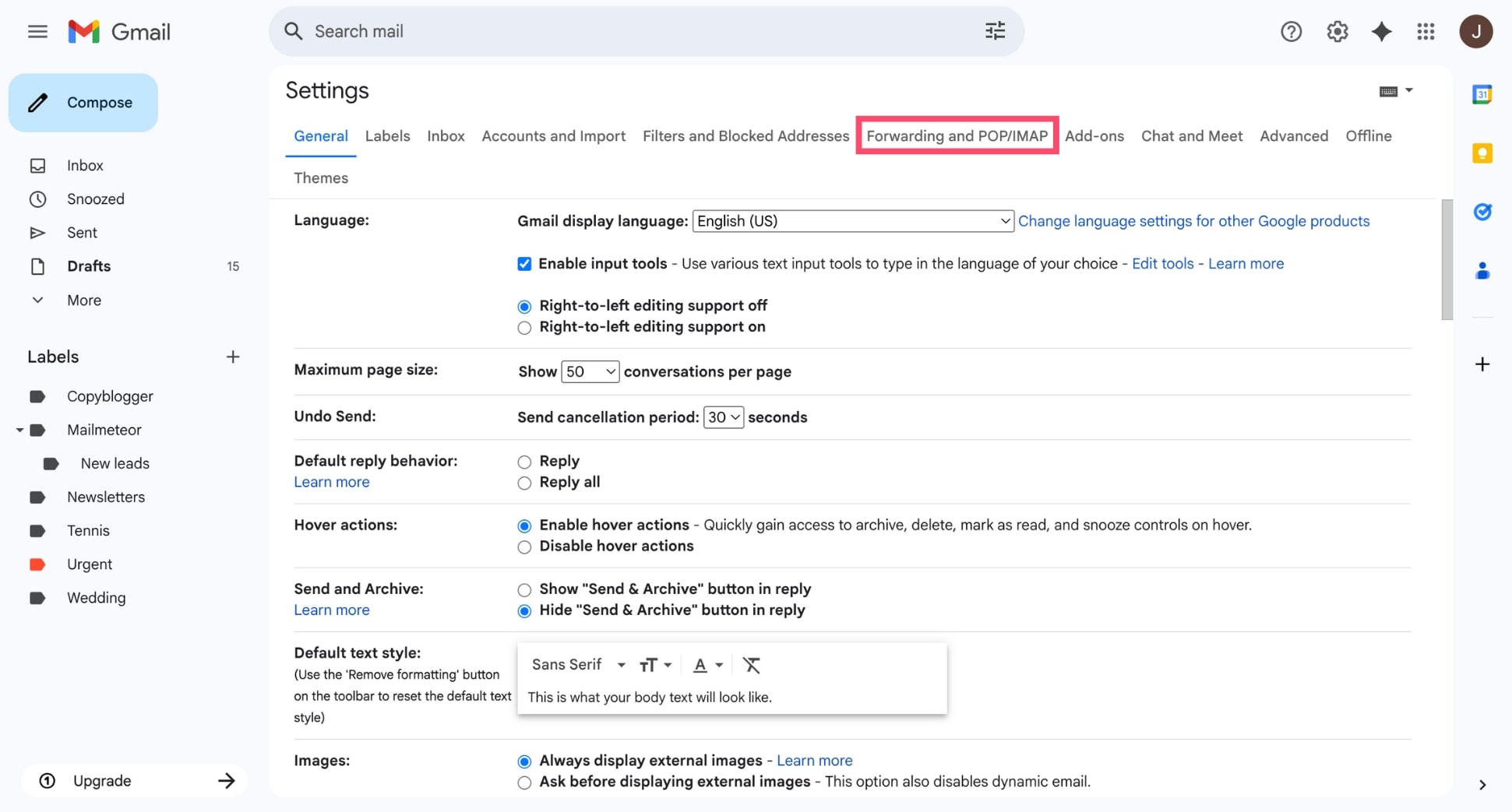Switch to Filters and Blocked Addresses tab
Screen dimensions: 1512x812
[745, 135]
